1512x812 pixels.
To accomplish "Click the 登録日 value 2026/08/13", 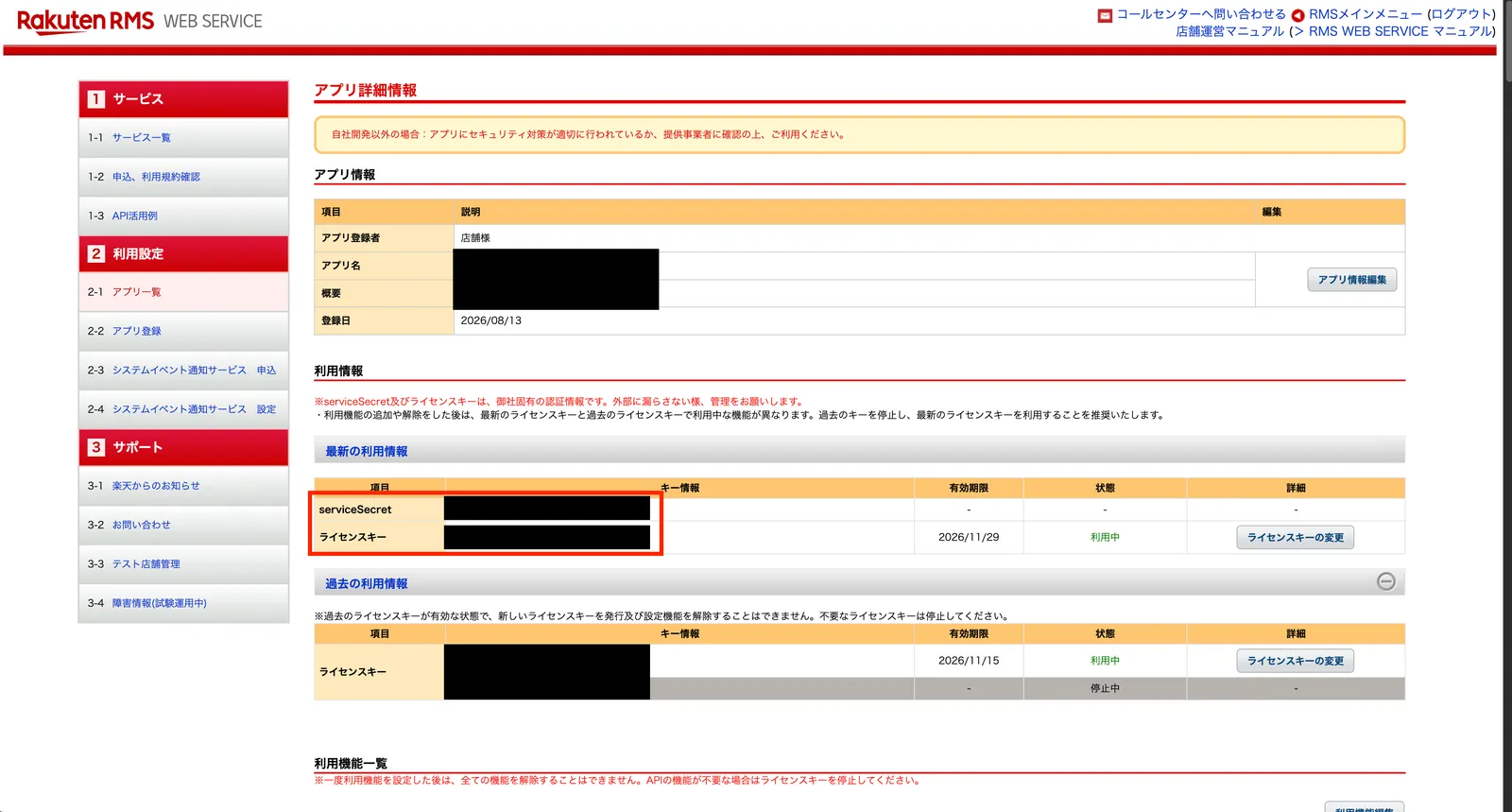I will tap(491, 320).
